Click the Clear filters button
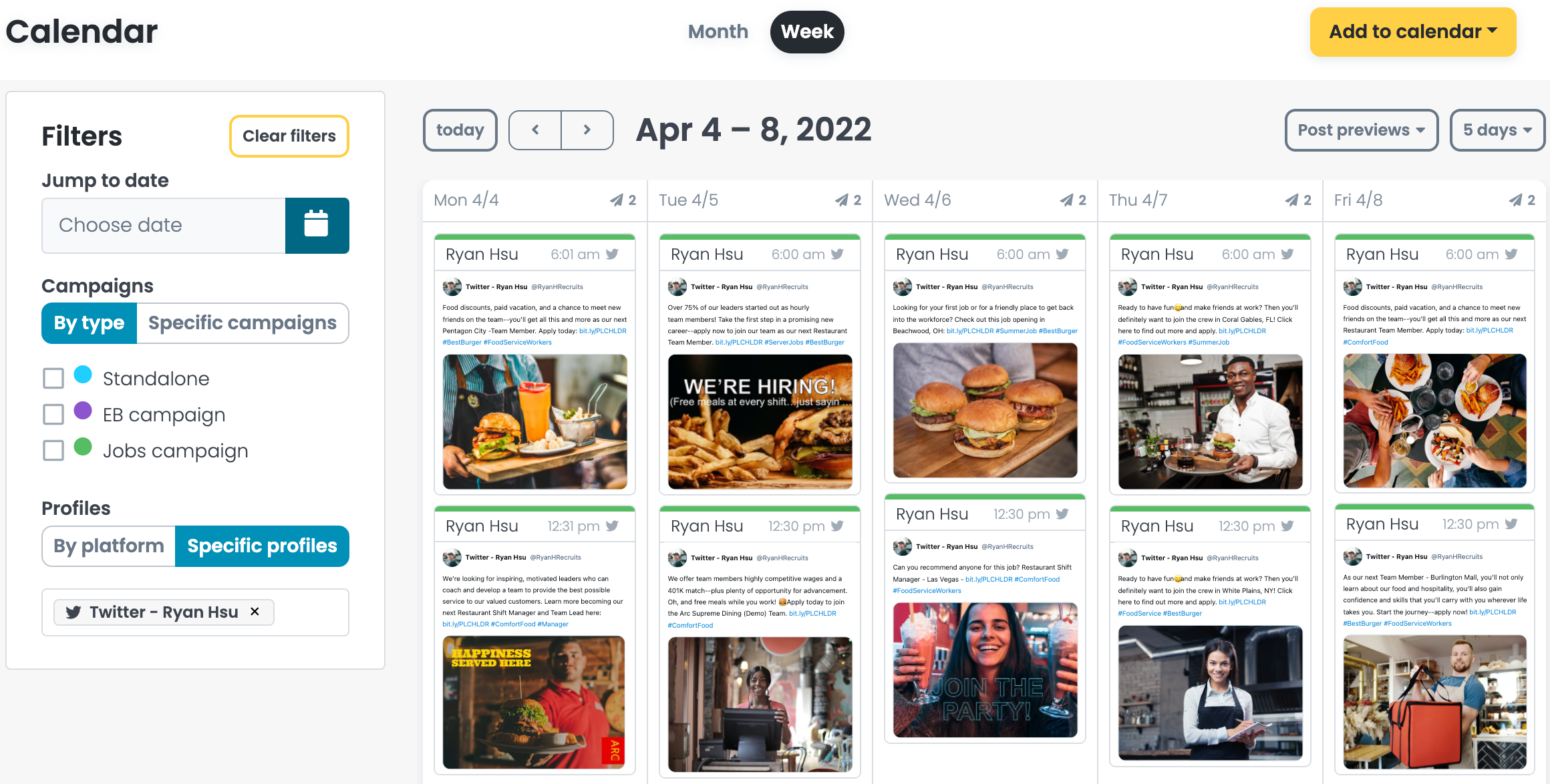 tap(289, 136)
